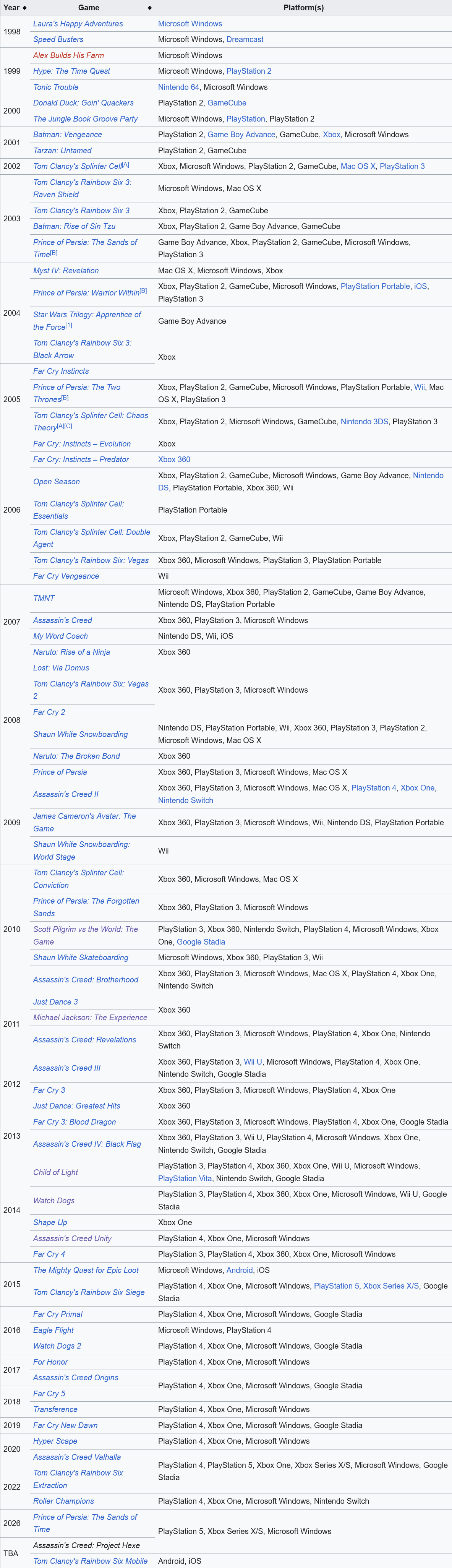Viewport: 452px width, 1568px height.
Task: Open James Cameron's Avatar: The Game link
Action: [x=84, y=822]
